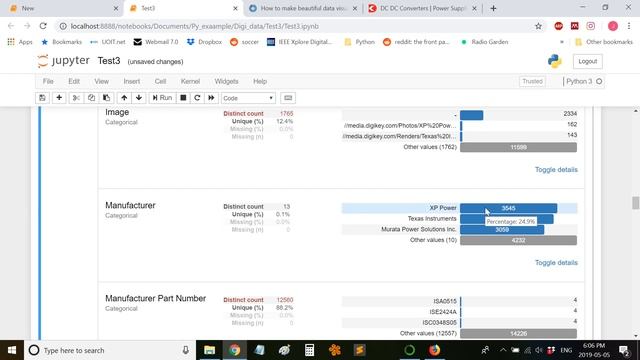Open the Chrome three-dot menu
Screen dimensions: 640x360
click(629, 26)
